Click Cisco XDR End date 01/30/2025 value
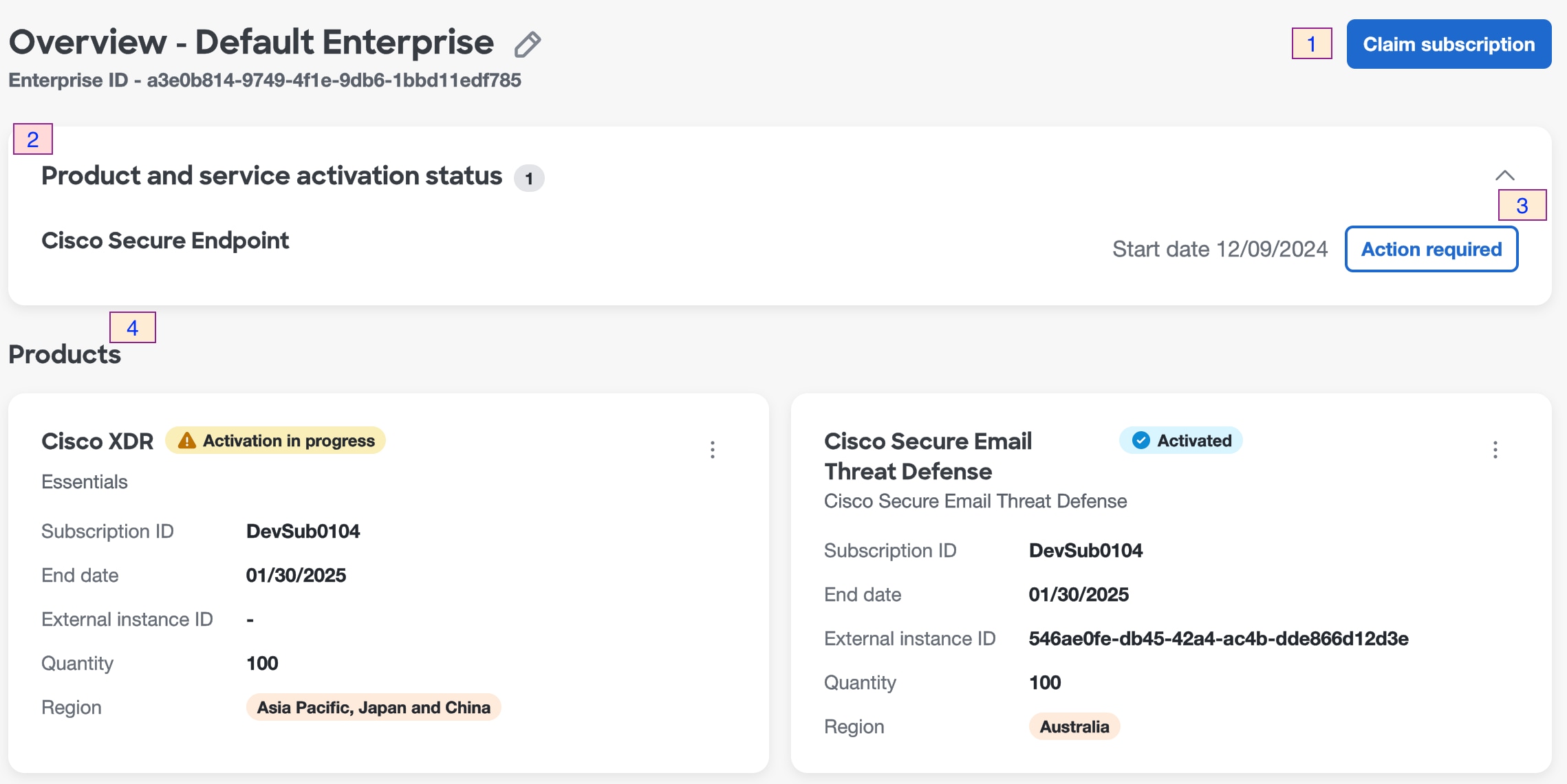The height and width of the screenshot is (784, 1567). (x=296, y=575)
